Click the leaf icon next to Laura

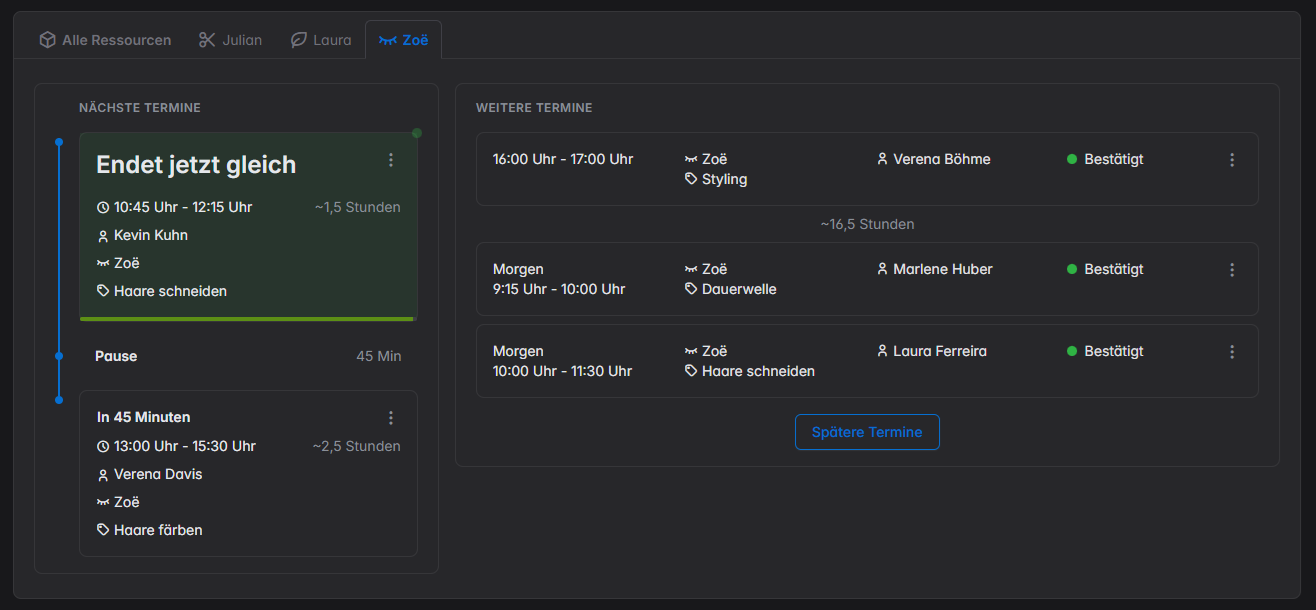(x=298, y=40)
